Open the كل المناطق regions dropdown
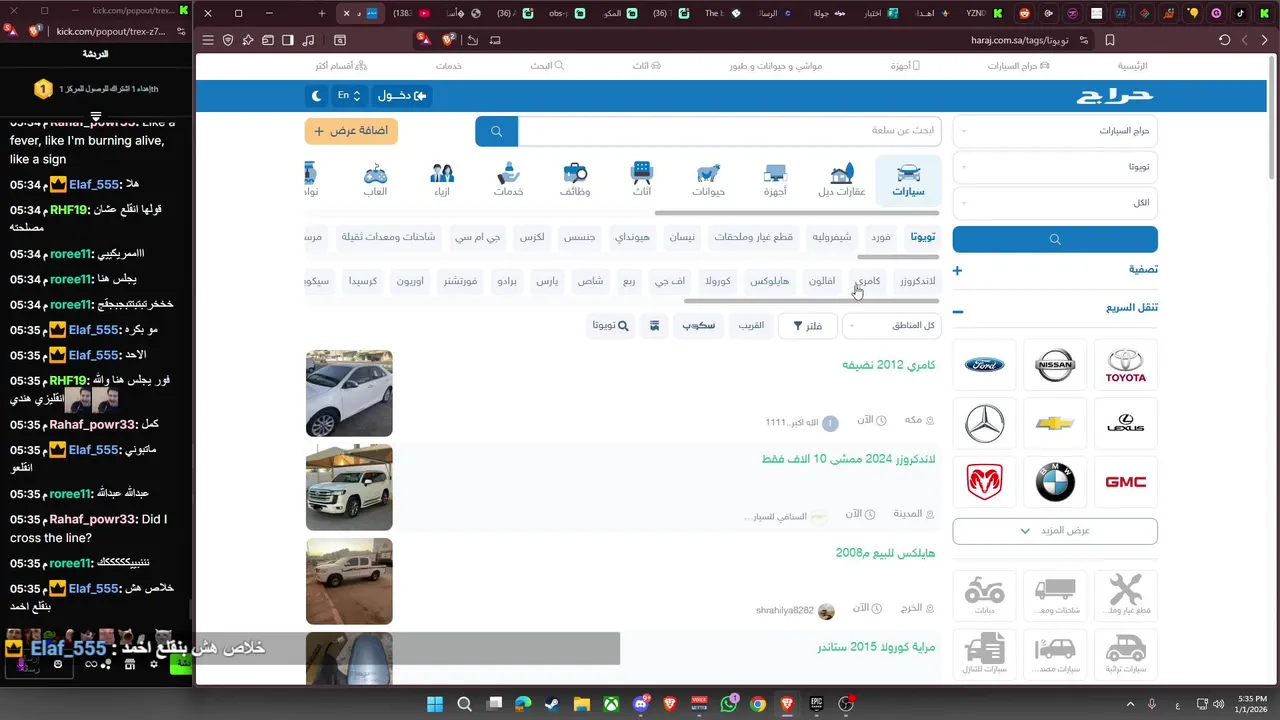This screenshot has height=720, width=1280. pos(892,325)
